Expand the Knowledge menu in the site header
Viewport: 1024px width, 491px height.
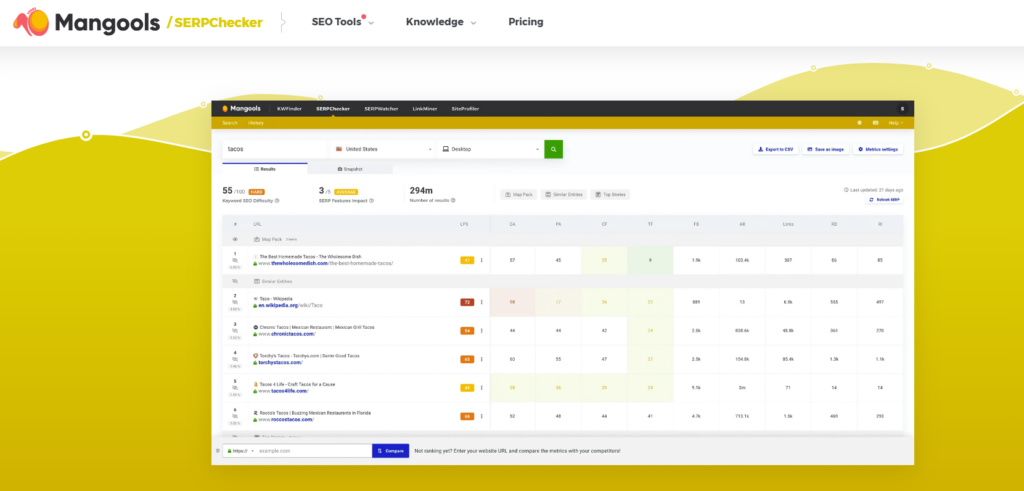click(x=440, y=22)
